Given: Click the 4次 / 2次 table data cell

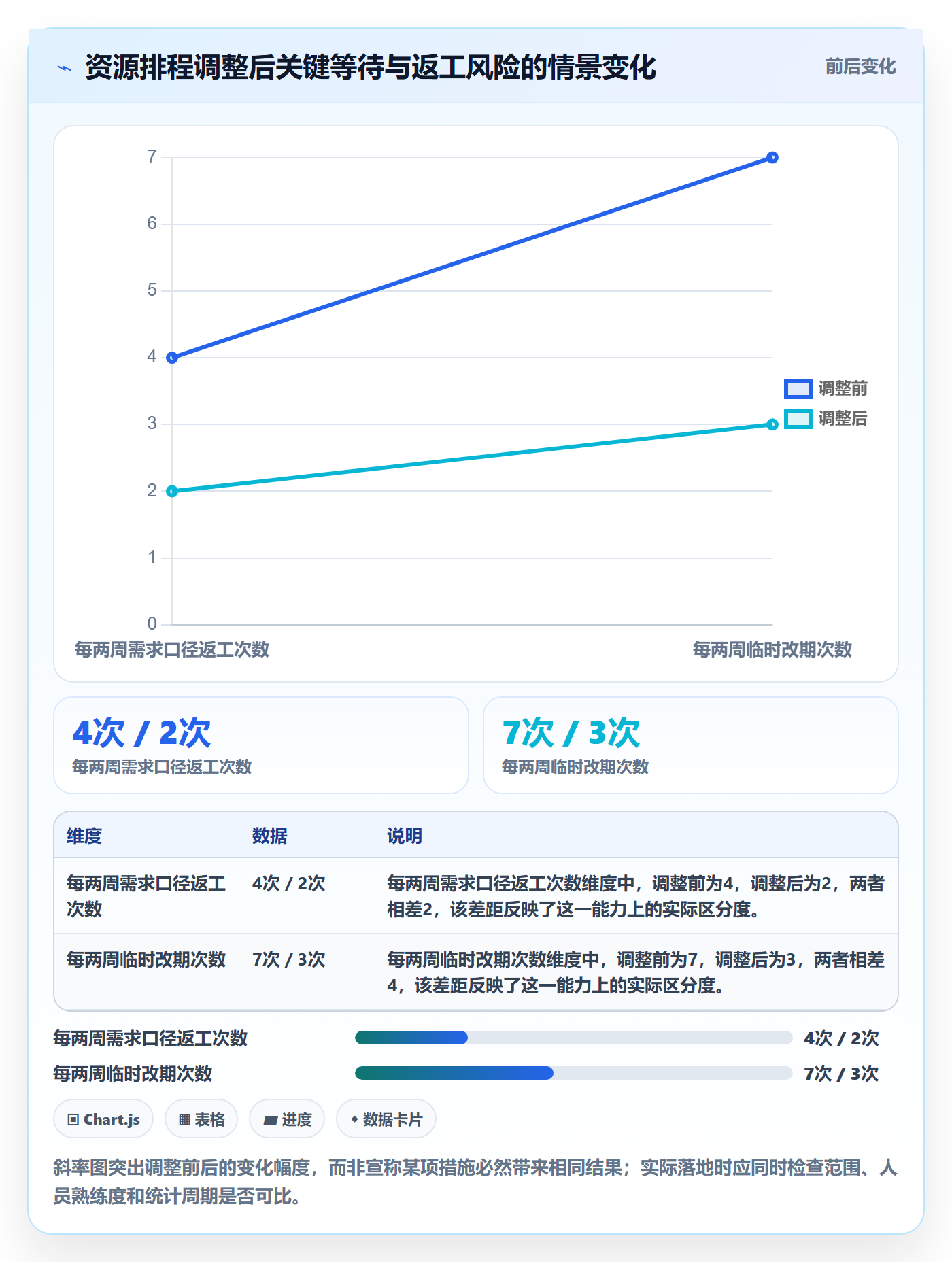Looking at the screenshot, I should pyautogui.click(x=289, y=883).
